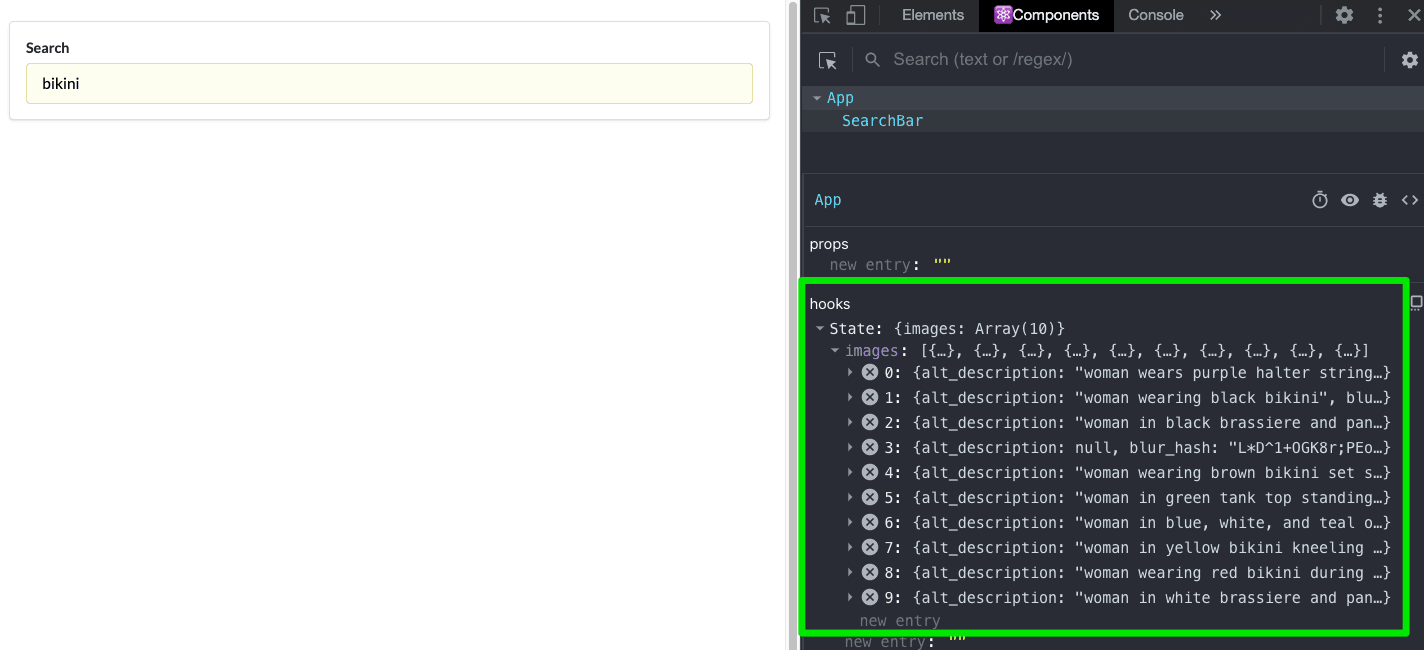Switch to the Elements tab
The width and height of the screenshot is (1424, 650).
pyautogui.click(x=932, y=15)
